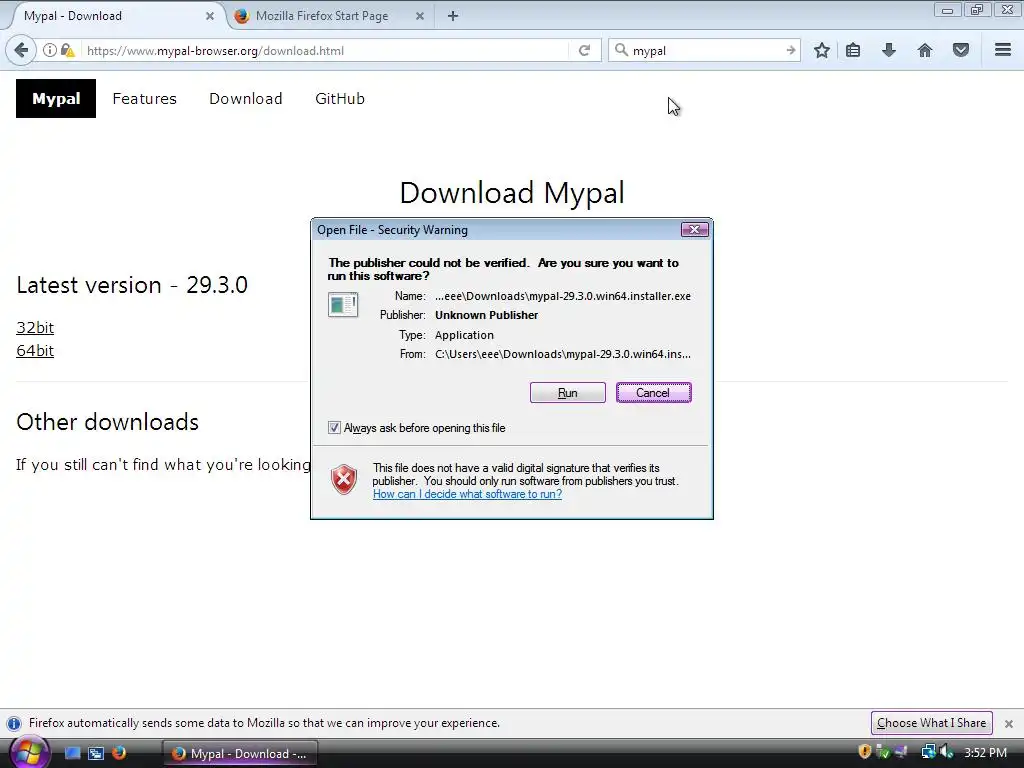Click the Firefox back arrow button

coord(21,50)
